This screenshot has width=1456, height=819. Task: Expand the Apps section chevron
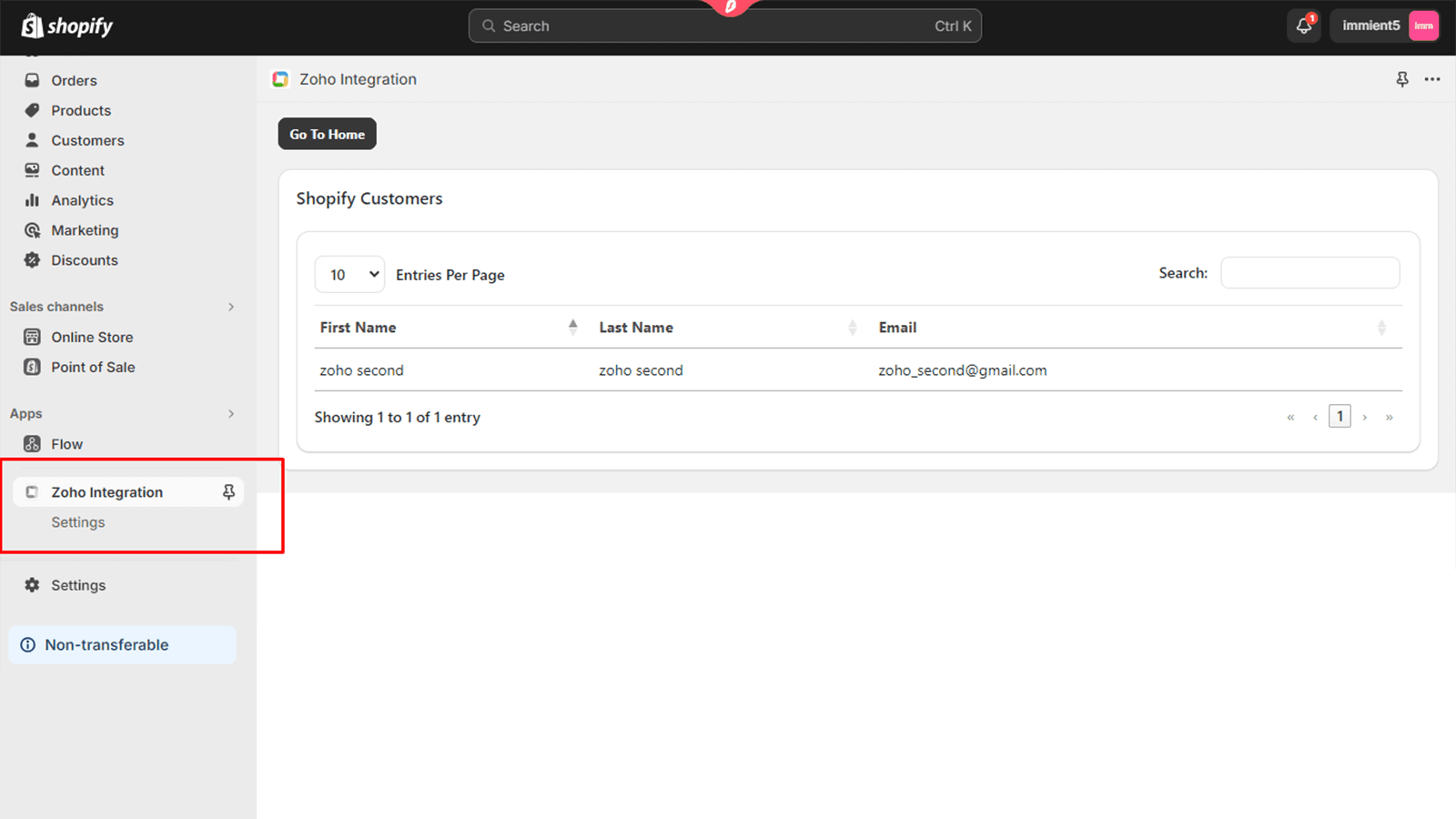pos(231,414)
